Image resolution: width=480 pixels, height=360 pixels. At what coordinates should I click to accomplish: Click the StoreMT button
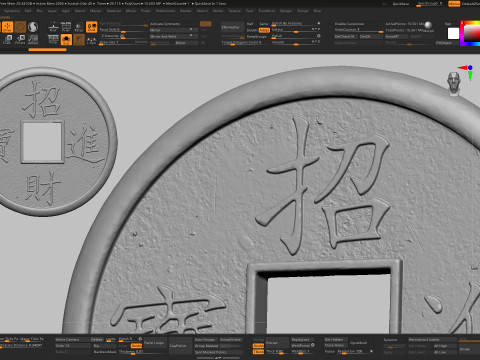397,36
